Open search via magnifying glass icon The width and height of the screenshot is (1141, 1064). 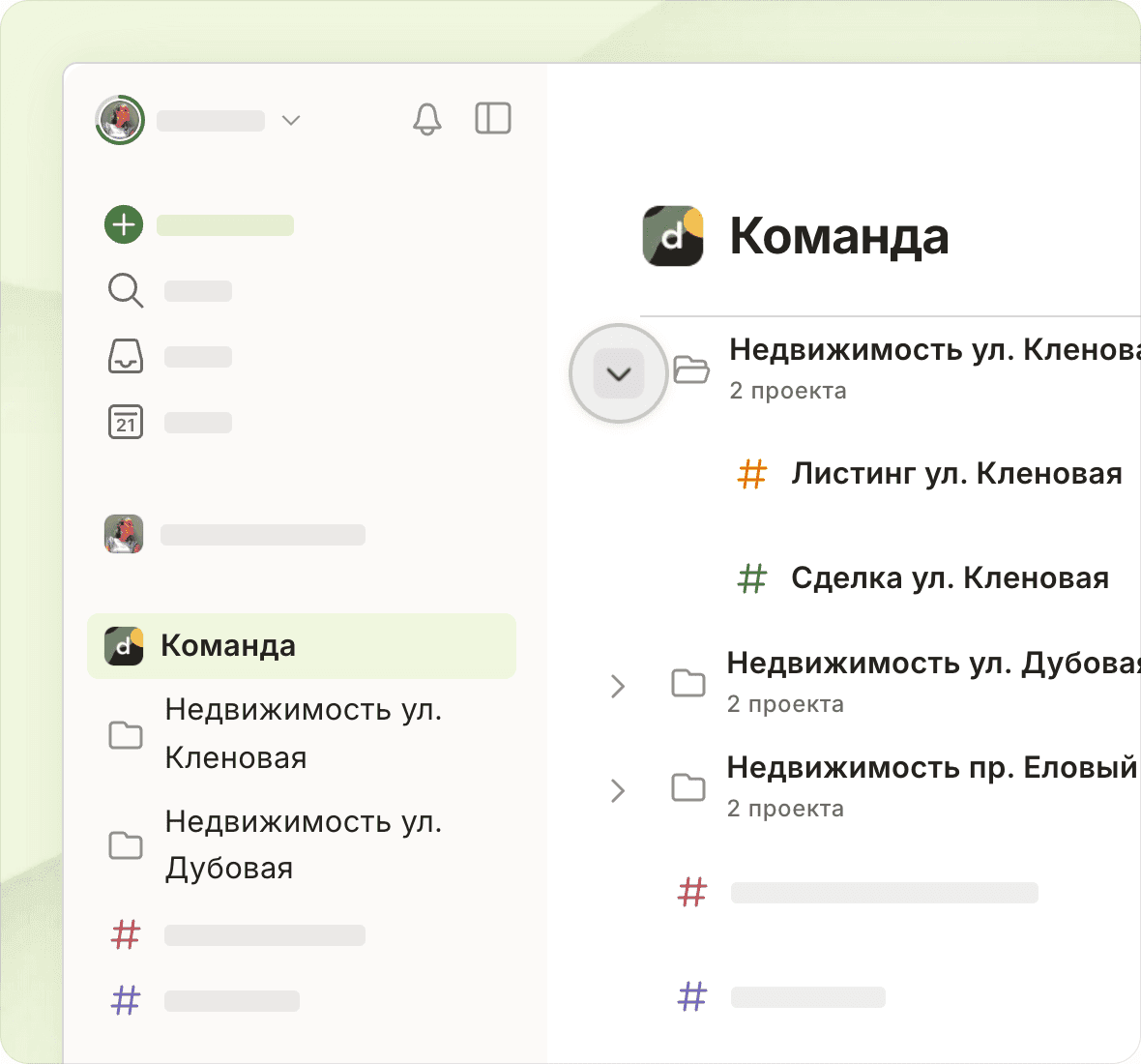point(125,290)
